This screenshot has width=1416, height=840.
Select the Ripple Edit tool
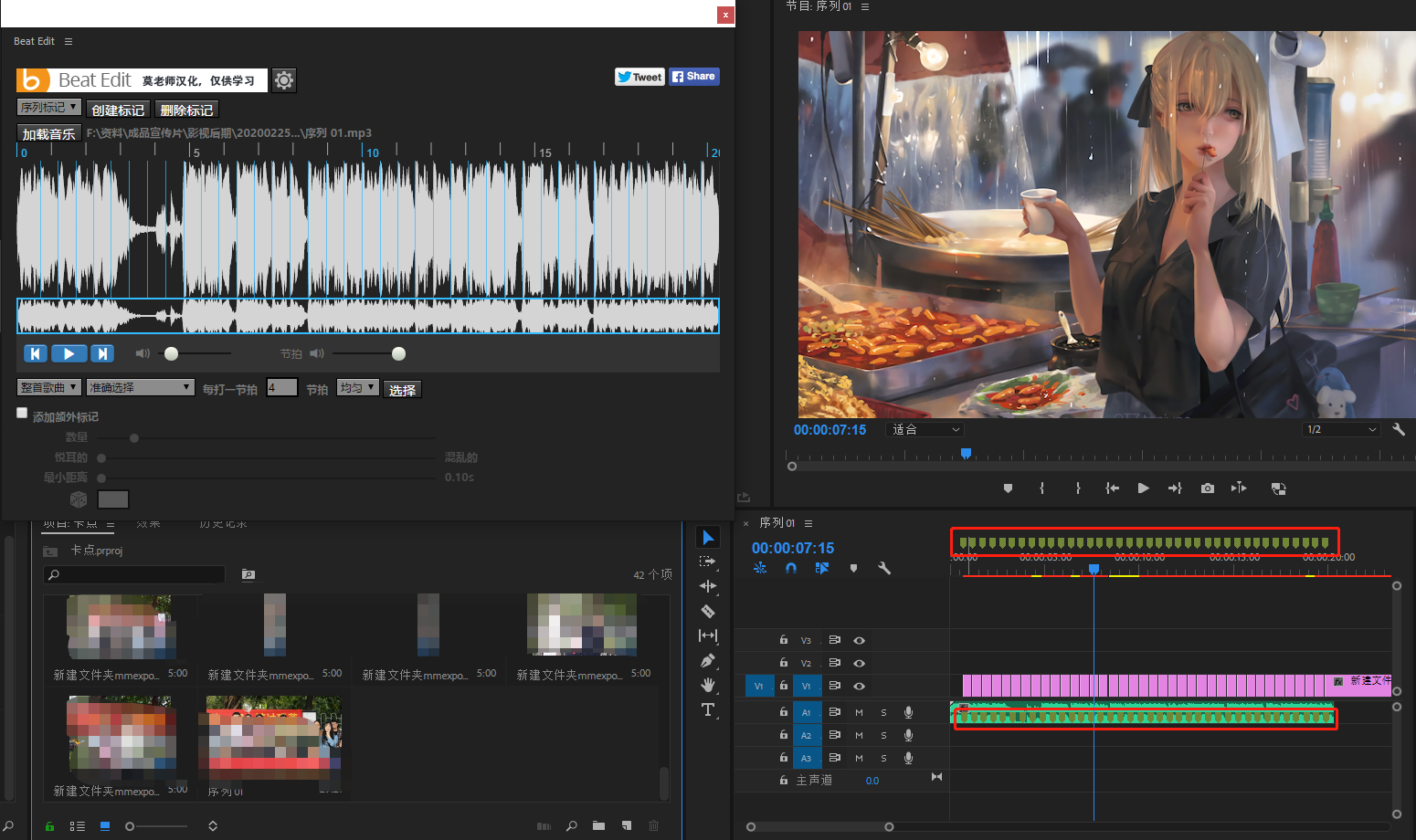click(708, 586)
